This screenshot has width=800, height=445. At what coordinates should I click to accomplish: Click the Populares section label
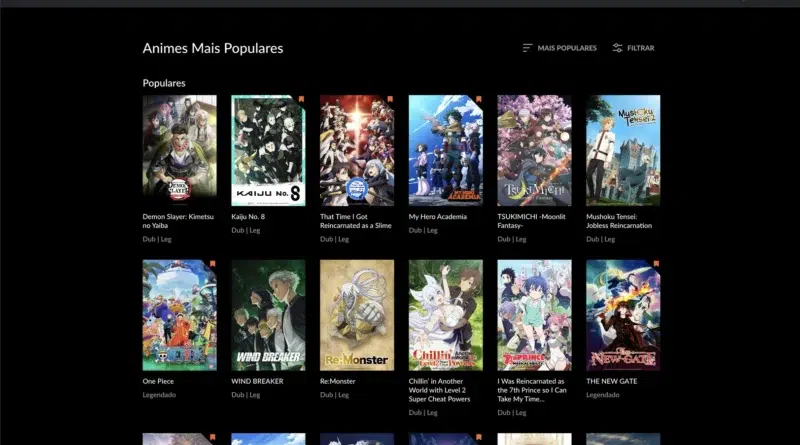tap(164, 83)
